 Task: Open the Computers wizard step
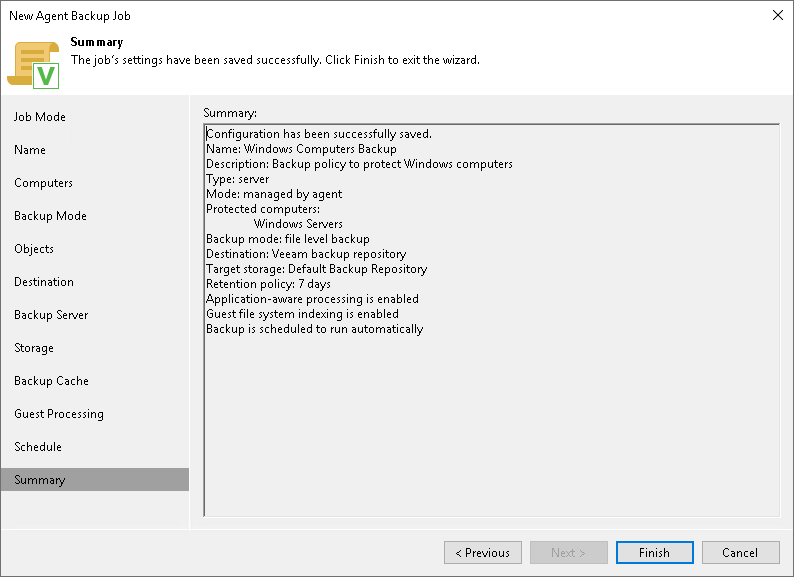(44, 183)
